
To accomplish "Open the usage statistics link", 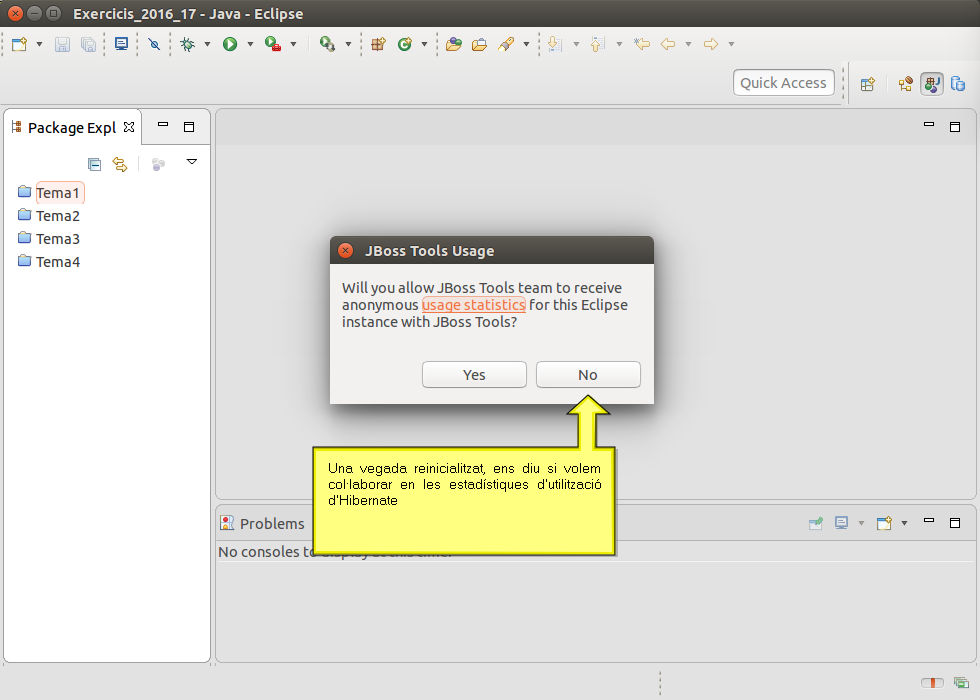I will [x=474, y=305].
